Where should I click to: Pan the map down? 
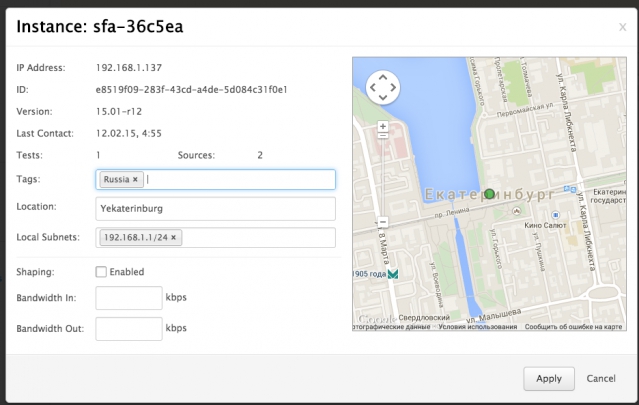point(383,97)
